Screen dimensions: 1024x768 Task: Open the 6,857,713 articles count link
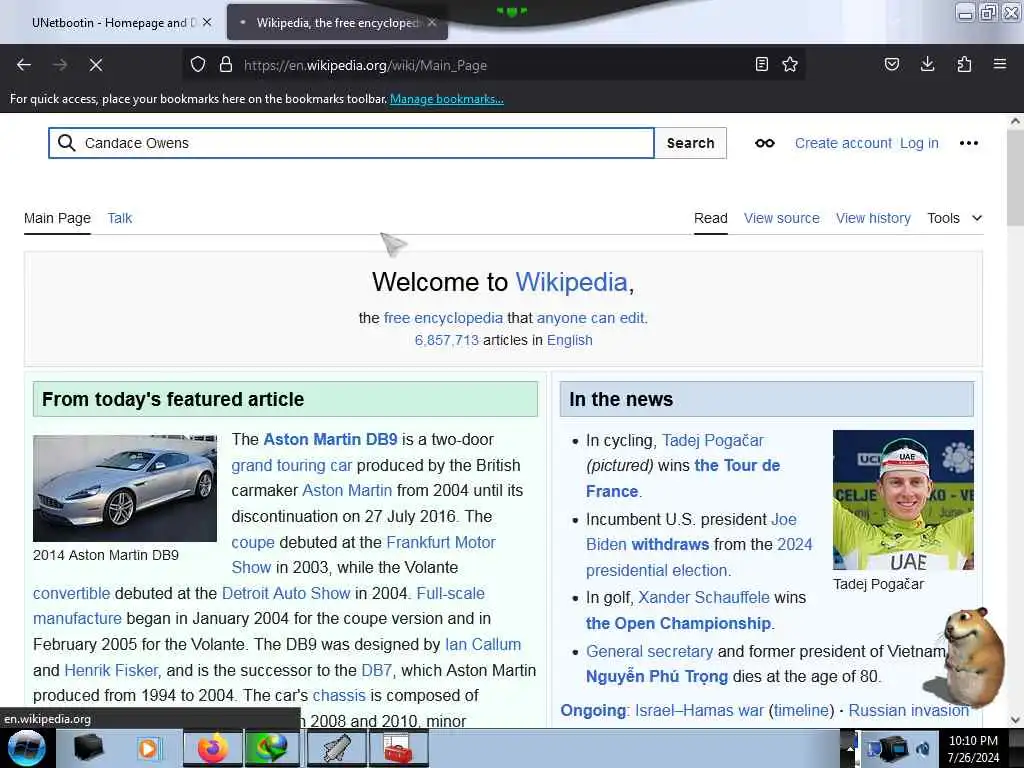[x=447, y=340]
